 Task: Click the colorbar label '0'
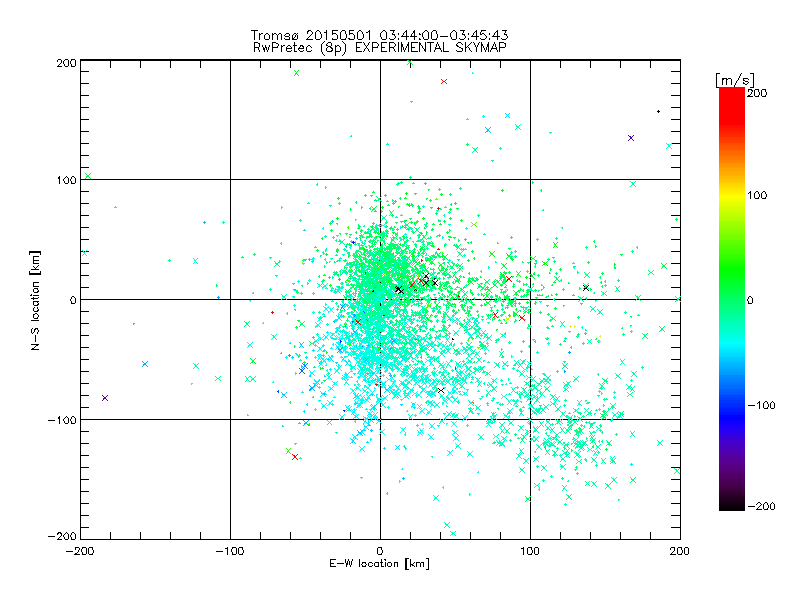tap(749, 301)
